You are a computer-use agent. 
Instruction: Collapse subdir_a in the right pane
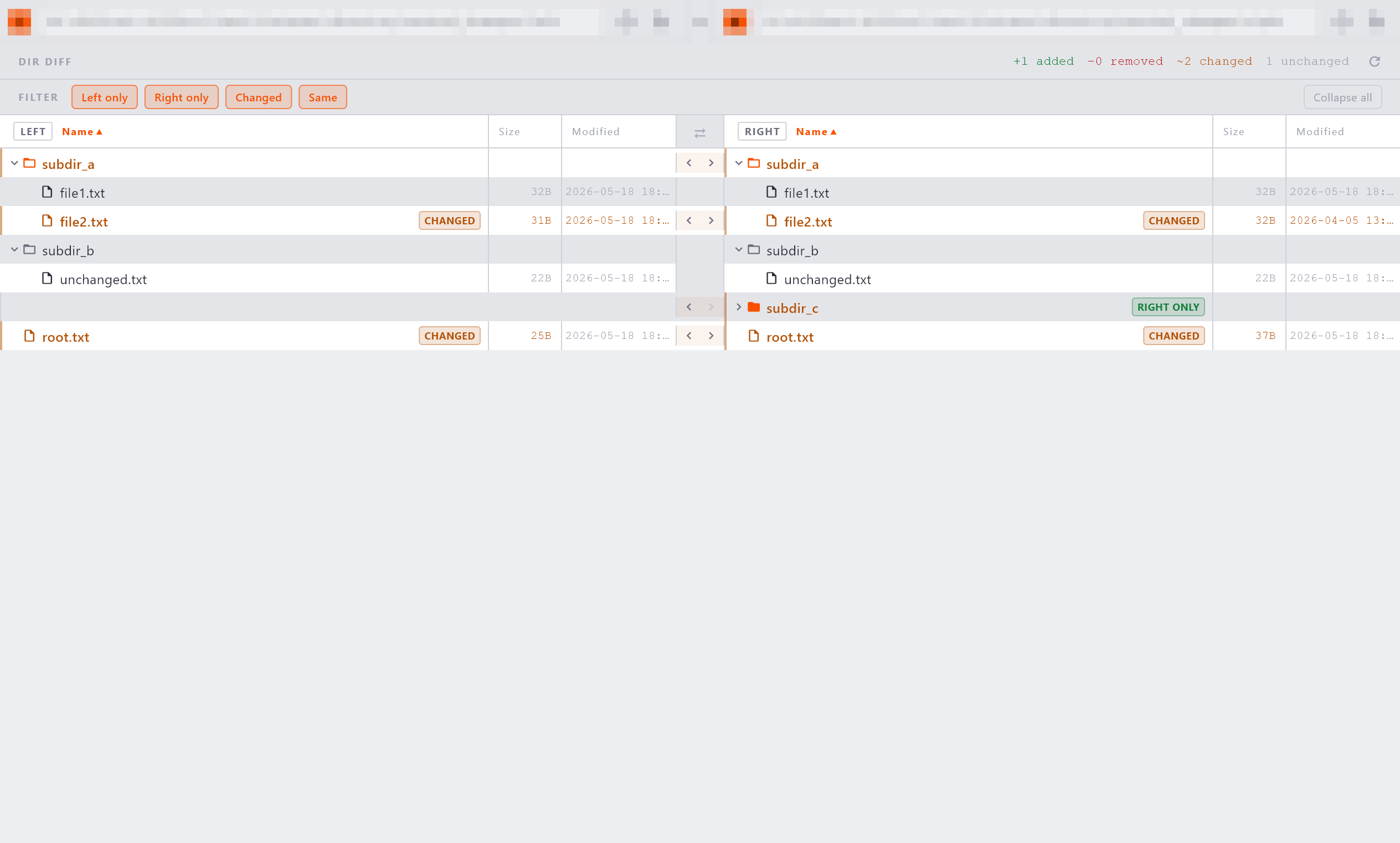[739, 163]
